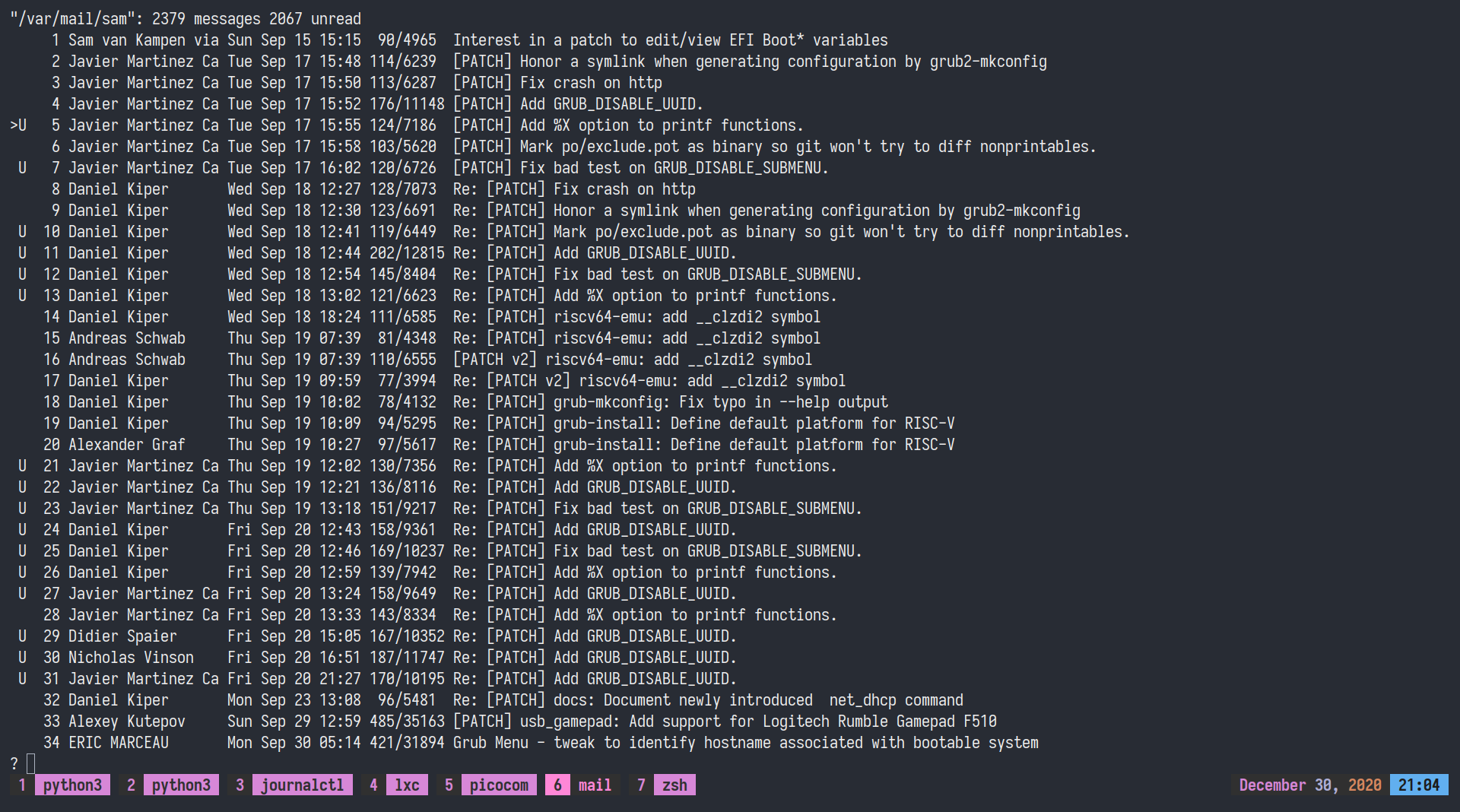
Task: Click the mailbox header showing 2379 messages
Action: [x=186, y=19]
